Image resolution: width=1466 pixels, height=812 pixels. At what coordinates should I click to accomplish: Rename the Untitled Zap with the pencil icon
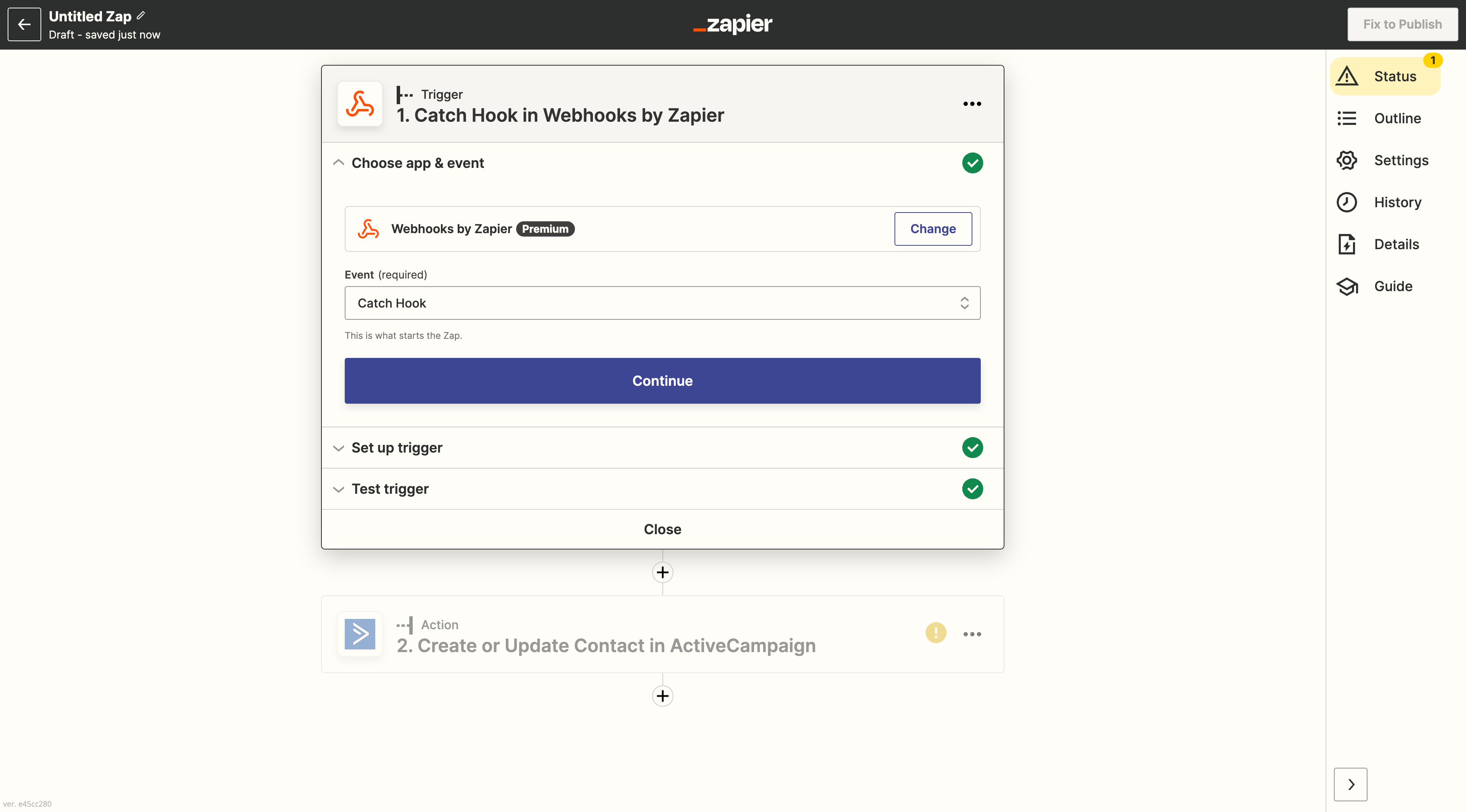click(140, 15)
